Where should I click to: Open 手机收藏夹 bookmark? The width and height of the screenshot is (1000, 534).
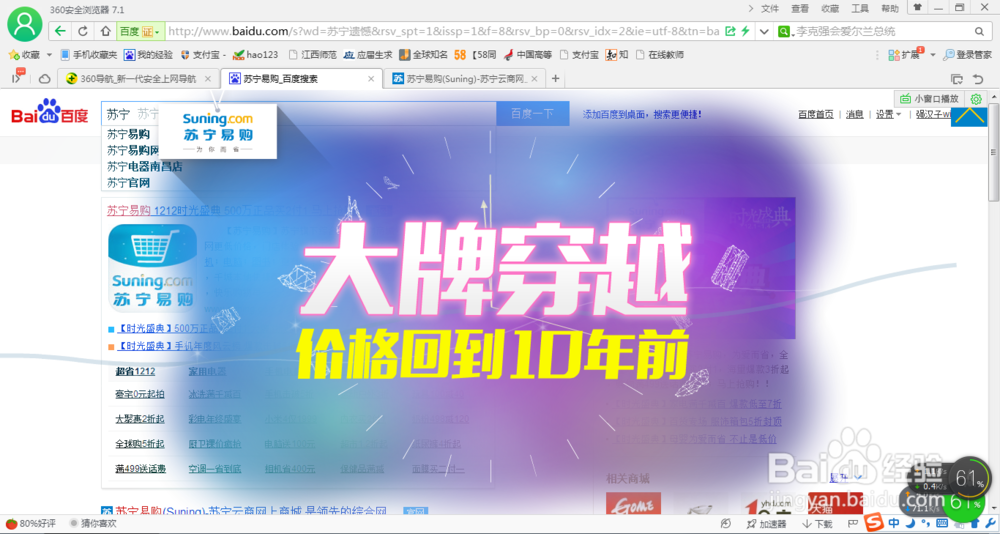89,55
